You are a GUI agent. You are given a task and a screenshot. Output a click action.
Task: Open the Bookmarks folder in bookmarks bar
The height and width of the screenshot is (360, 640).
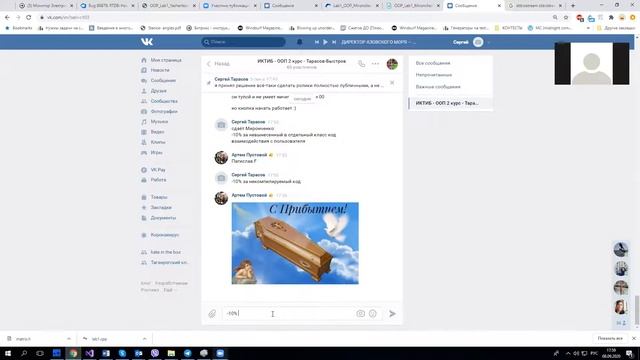tap(19, 28)
